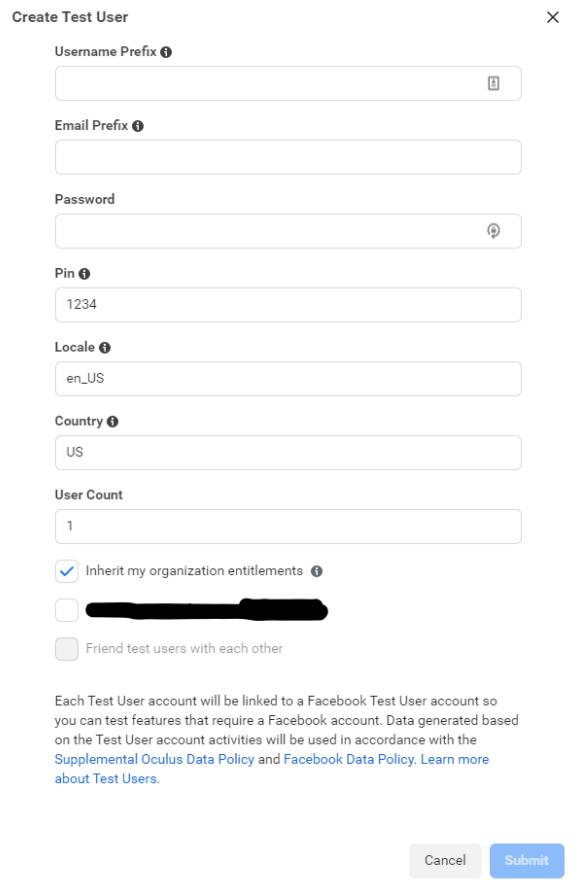Click the Country info icon

[x=112, y=421]
